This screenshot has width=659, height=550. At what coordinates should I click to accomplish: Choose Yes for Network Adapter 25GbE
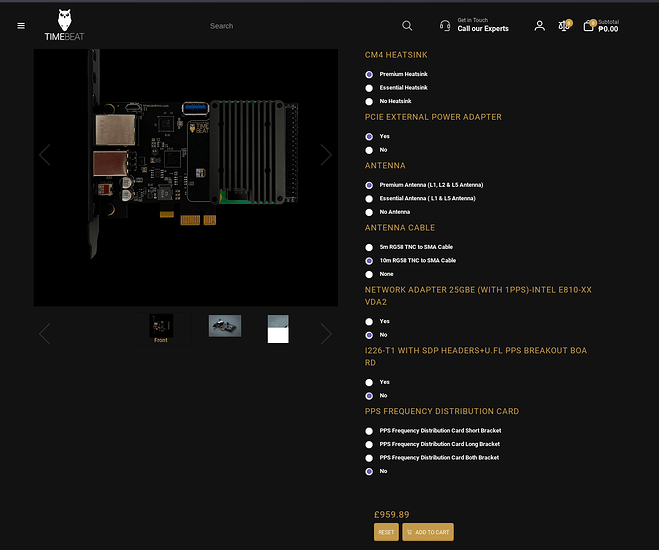[x=369, y=321]
